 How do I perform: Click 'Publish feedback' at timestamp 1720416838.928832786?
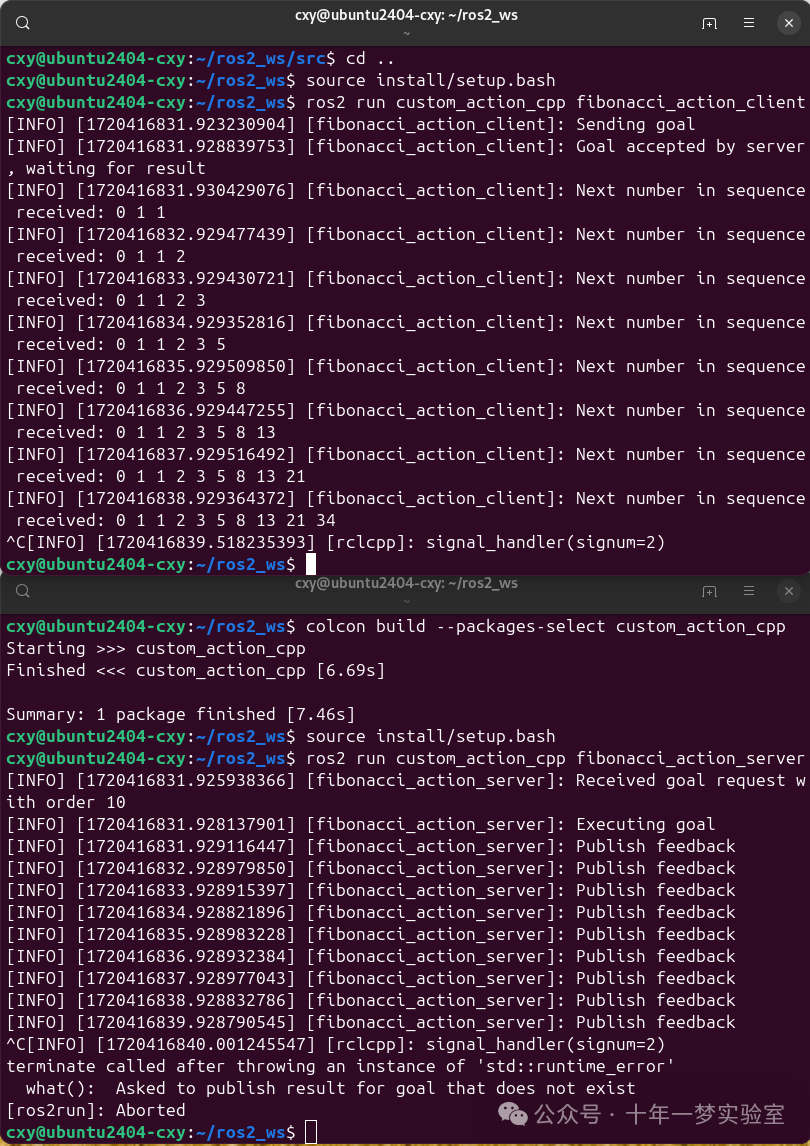(656, 1000)
